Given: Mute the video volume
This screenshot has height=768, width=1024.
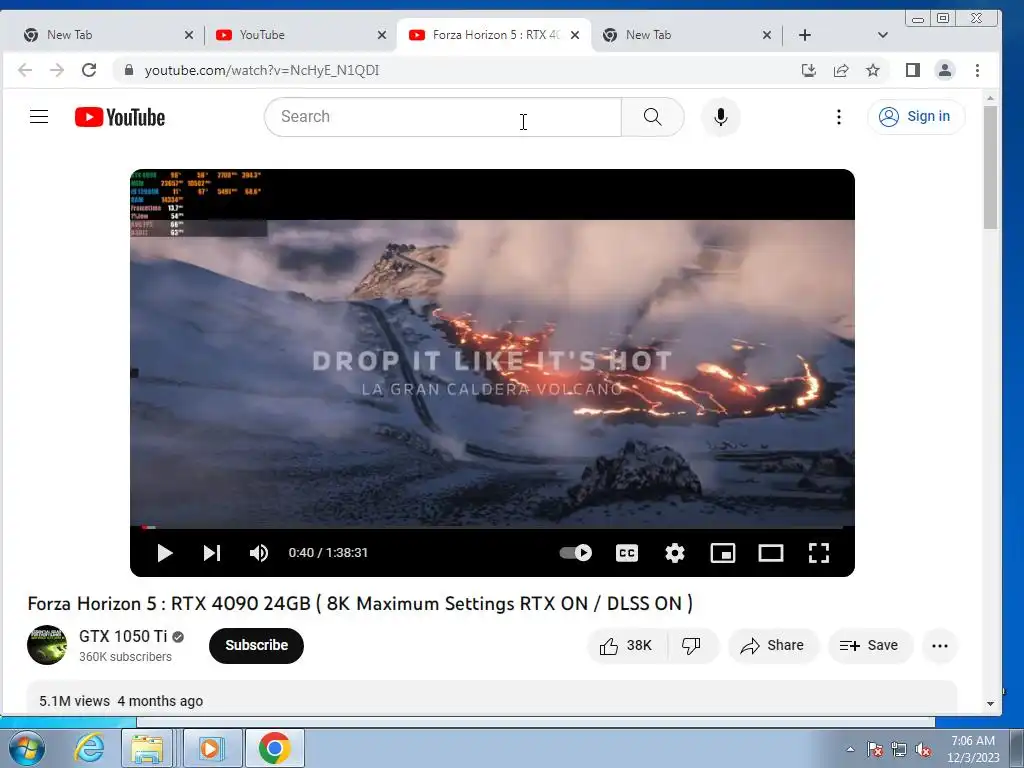Looking at the screenshot, I should 259,553.
